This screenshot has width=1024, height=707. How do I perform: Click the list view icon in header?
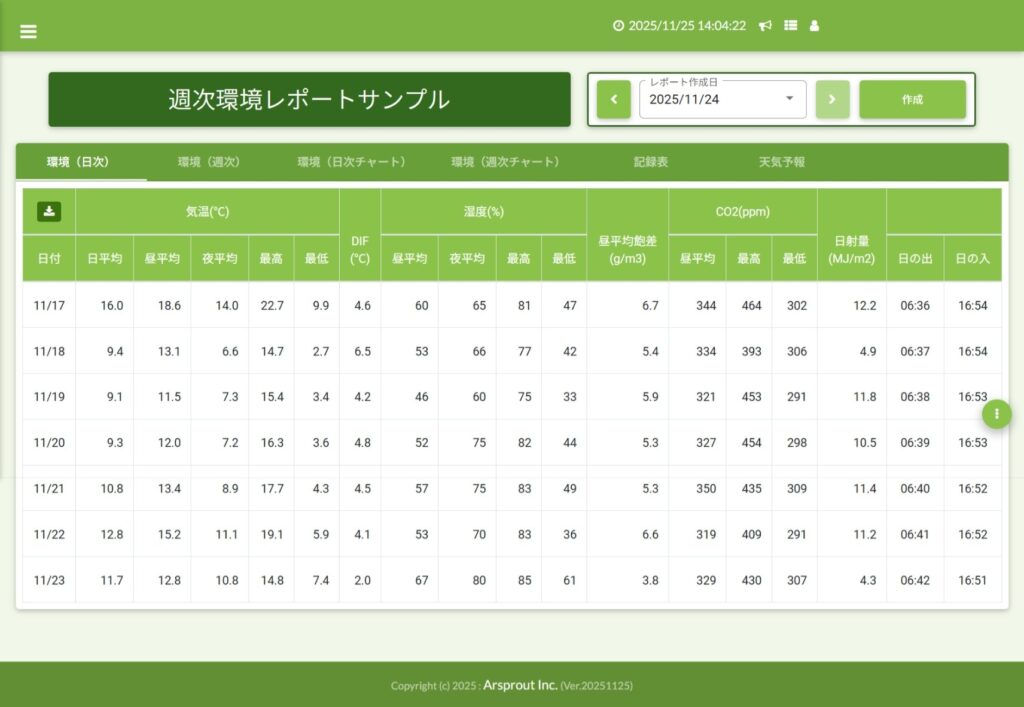[x=790, y=26]
